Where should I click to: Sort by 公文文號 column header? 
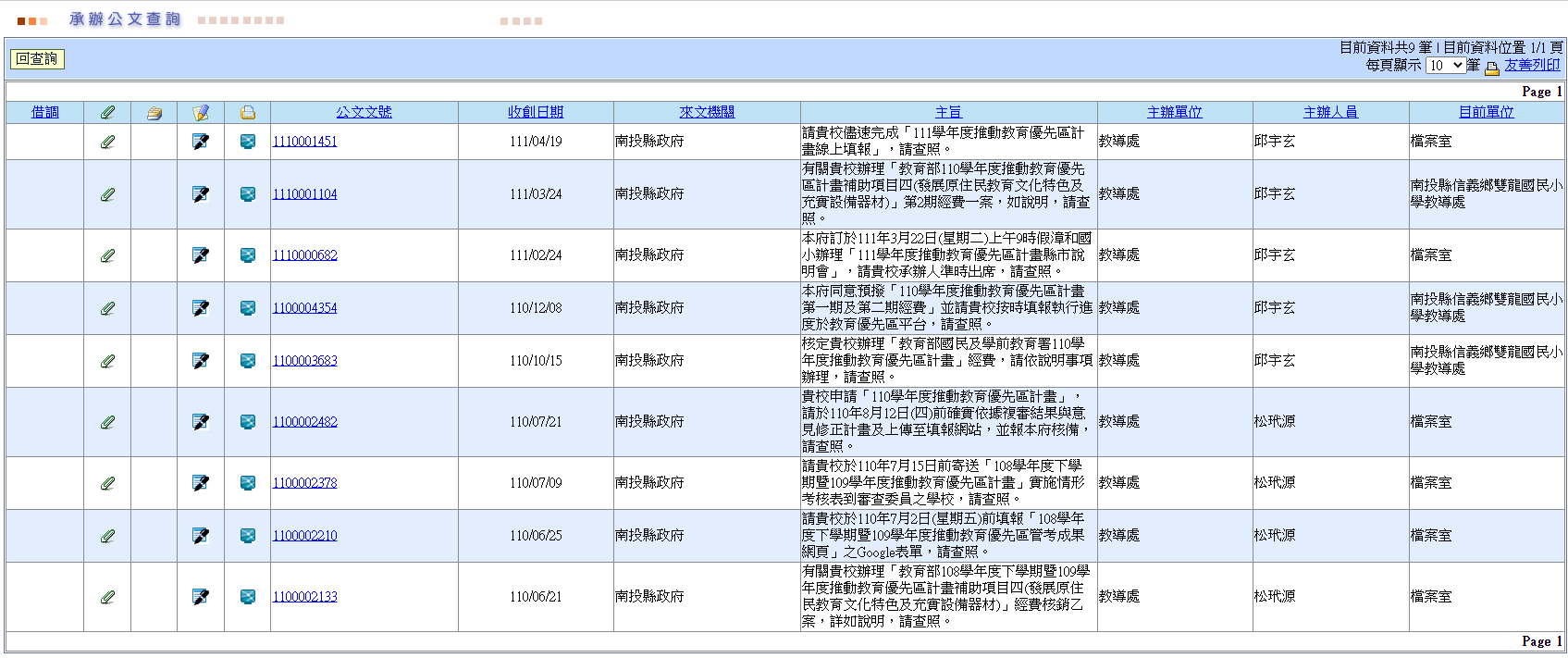point(364,112)
